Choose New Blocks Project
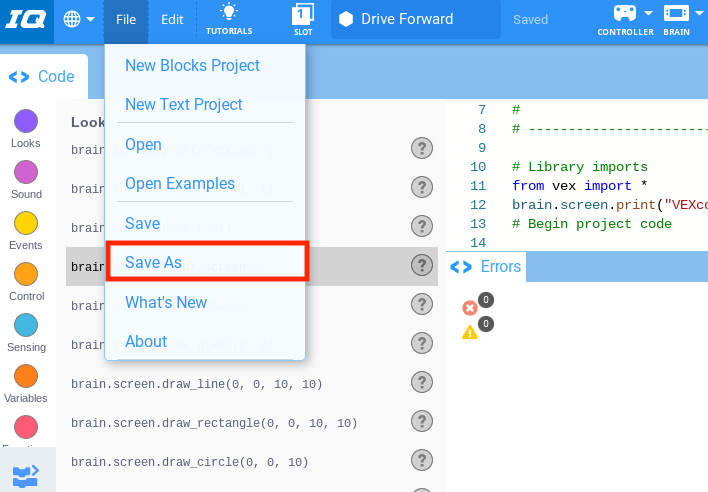Screen dimensions: 708x492 pyautogui.click(x=192, y=66)
